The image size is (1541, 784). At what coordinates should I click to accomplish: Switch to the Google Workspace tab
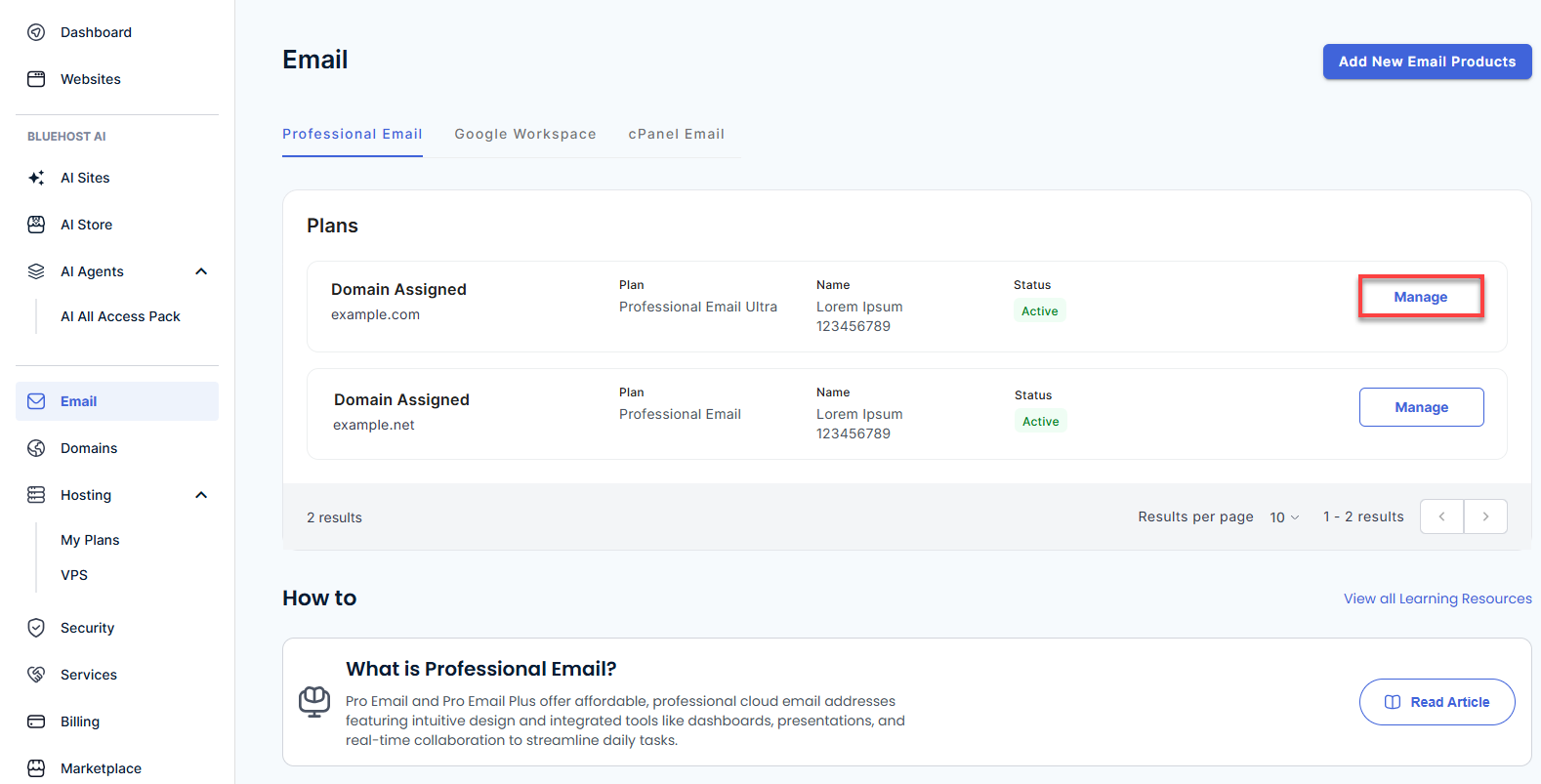525,134
